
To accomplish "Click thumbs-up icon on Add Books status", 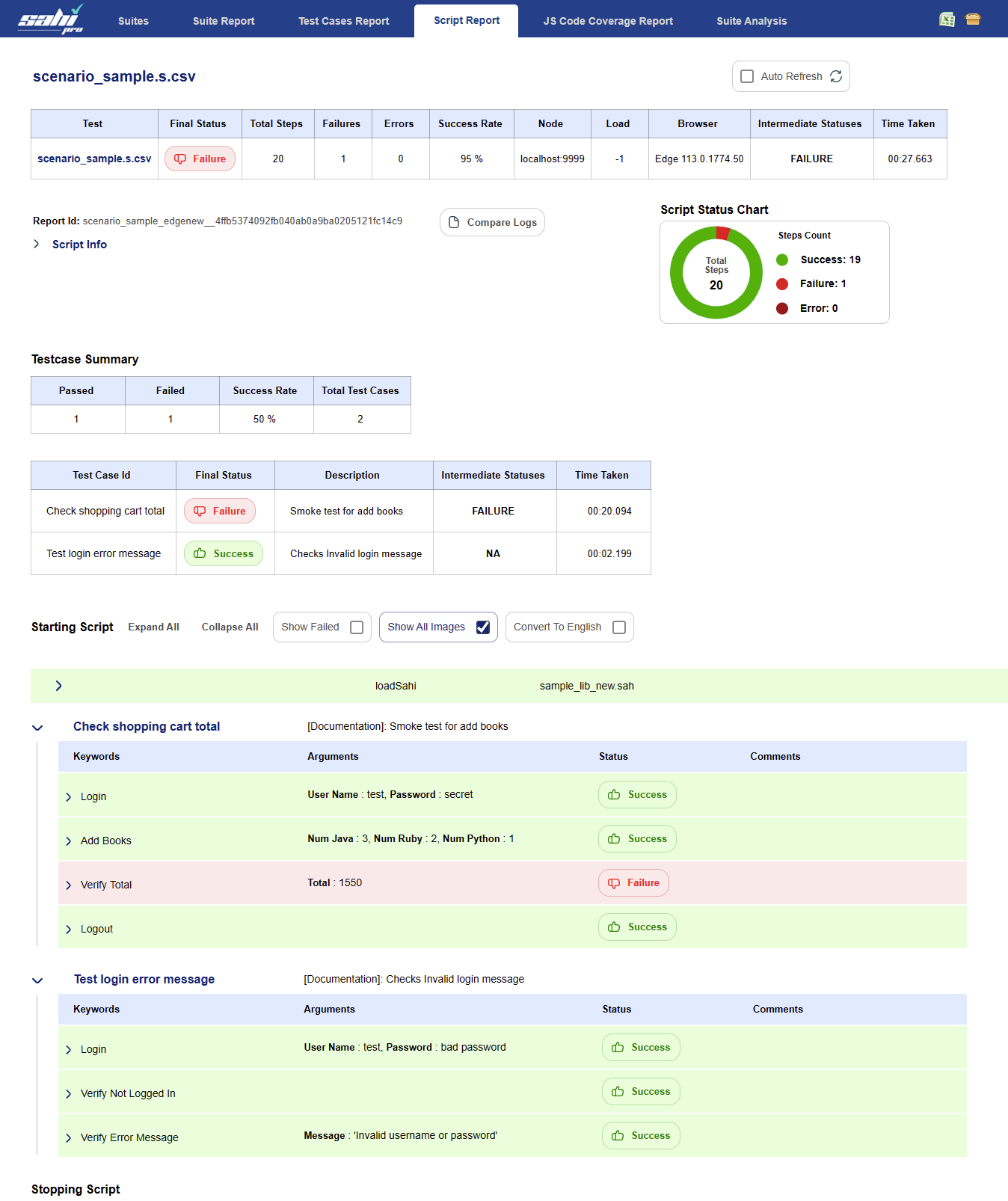I will tap(614, 839).
